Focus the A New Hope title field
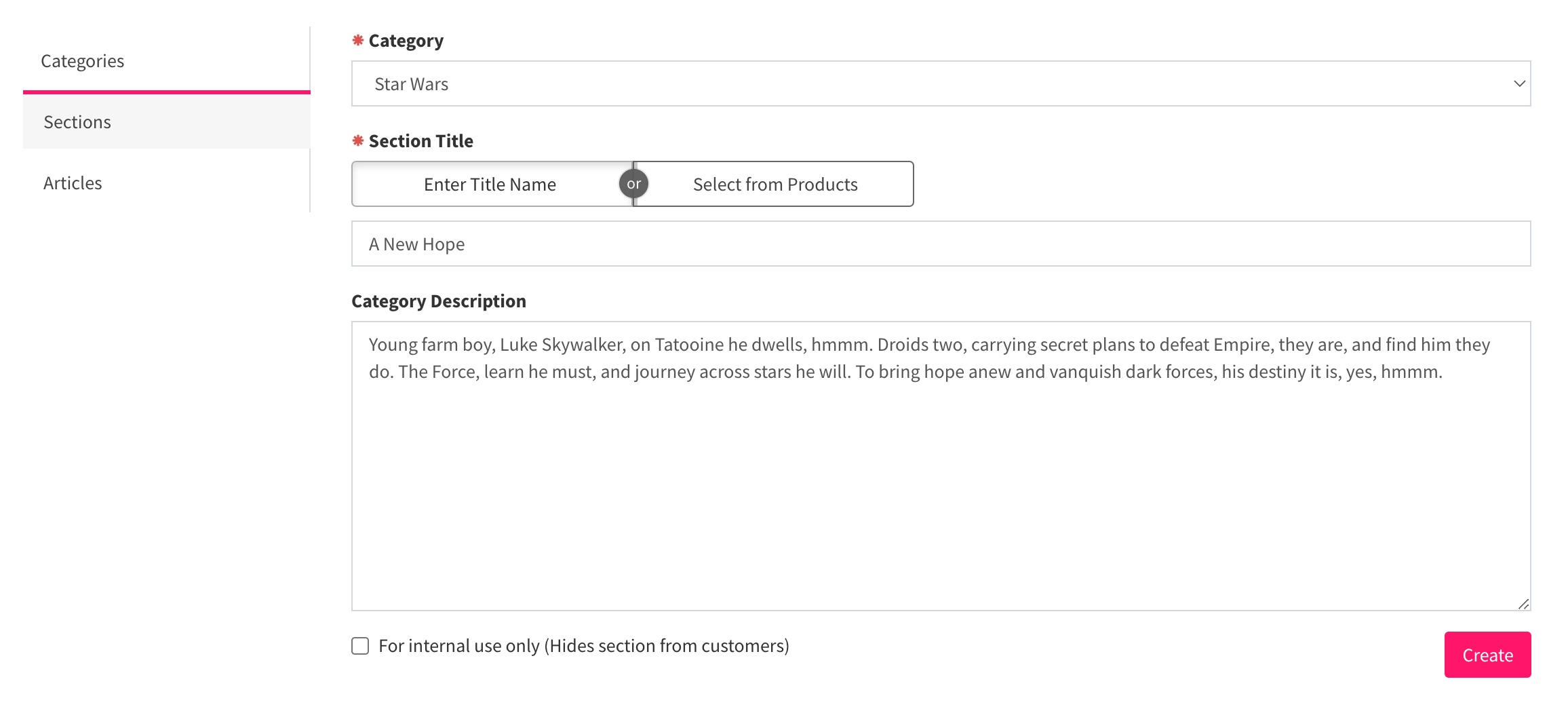 click(x=941, y=244)
